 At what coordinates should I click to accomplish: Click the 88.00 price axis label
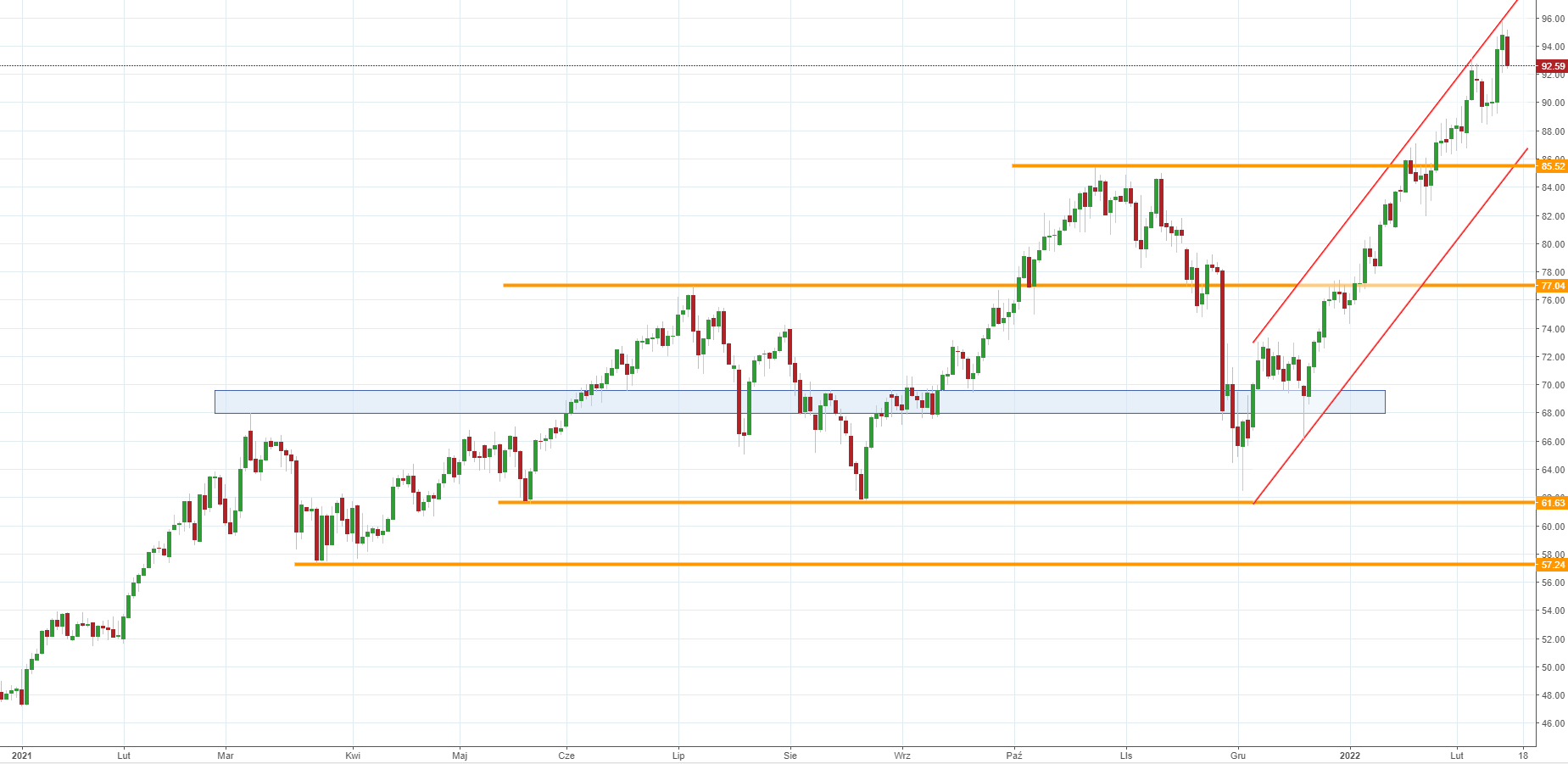click(x=1553, y=131)
